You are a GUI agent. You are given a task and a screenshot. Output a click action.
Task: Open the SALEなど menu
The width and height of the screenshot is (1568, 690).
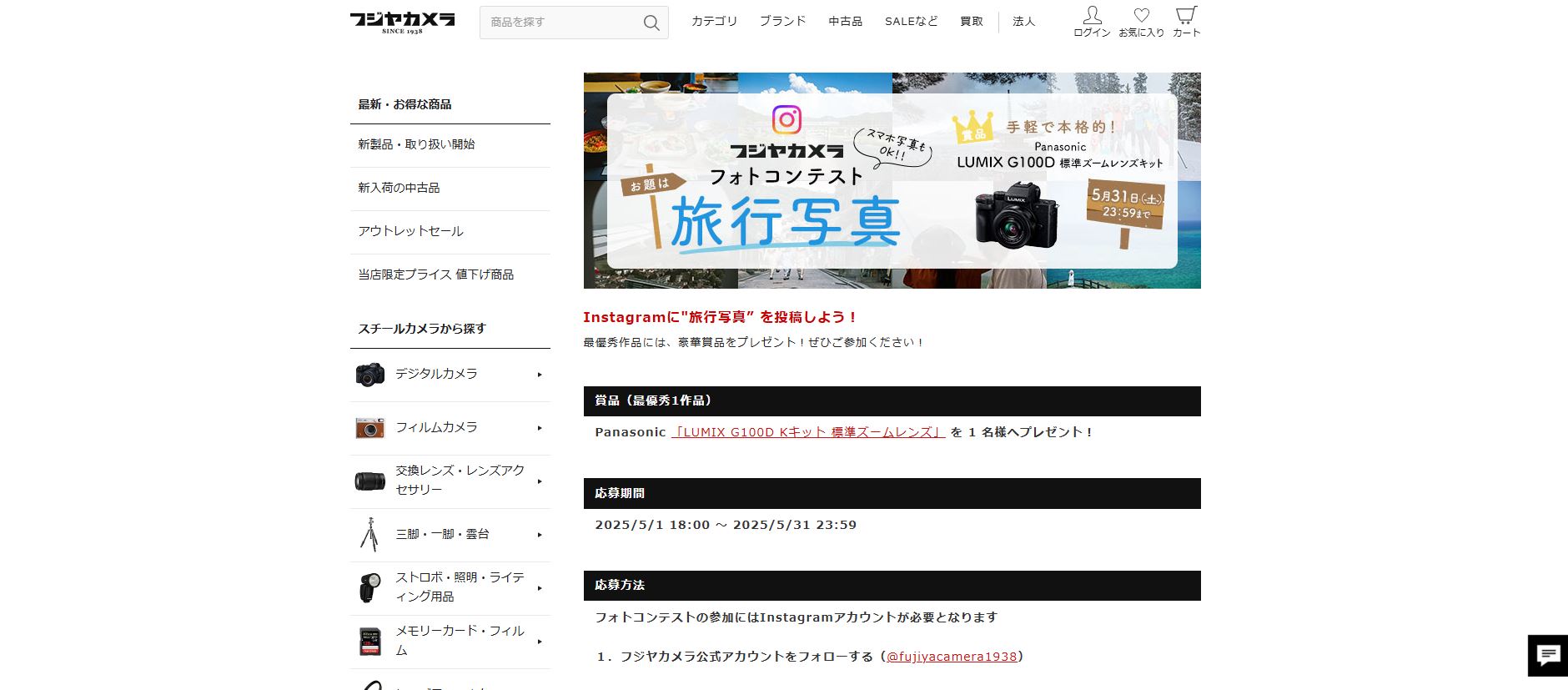click(911, 22)
